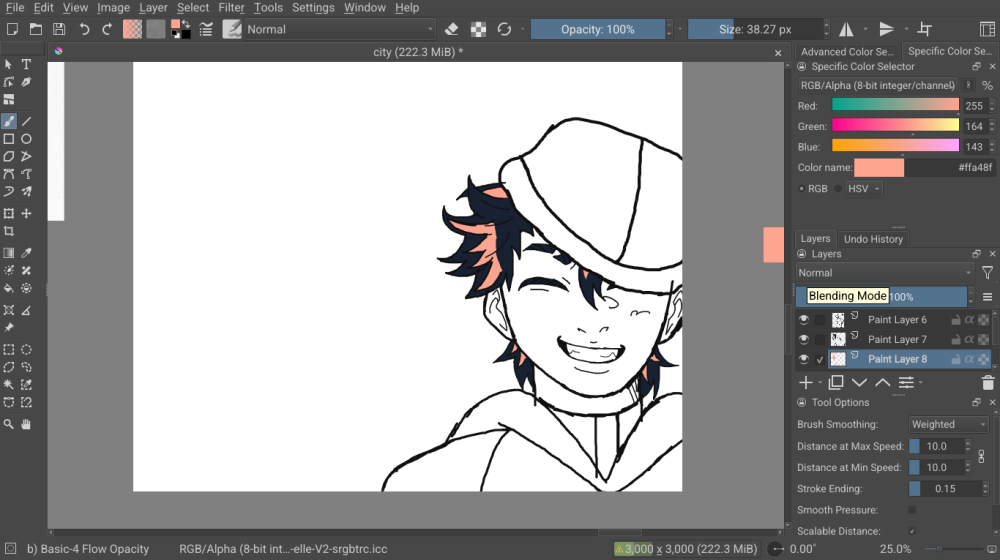The image size is (1000, 560).
Task: Hide Paint Layer 7 eye icon
Action: (x=804, y=339)
